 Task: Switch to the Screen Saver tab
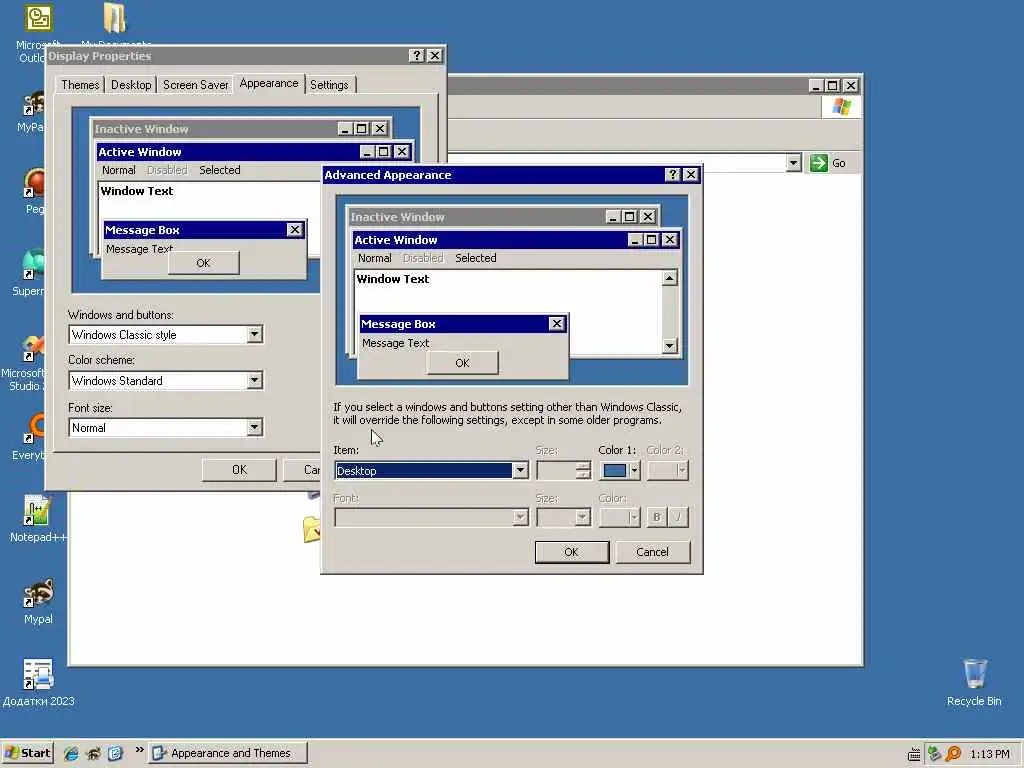pyautogui.click(x=195, y=85)
